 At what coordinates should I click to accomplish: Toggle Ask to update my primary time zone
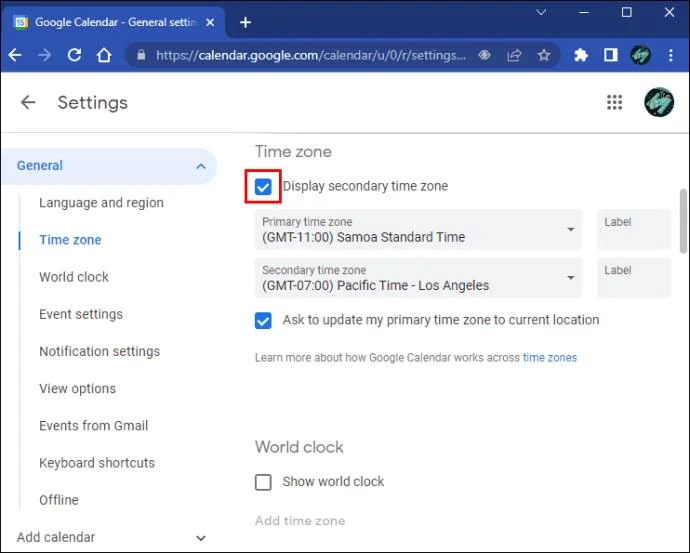[263, 320]
